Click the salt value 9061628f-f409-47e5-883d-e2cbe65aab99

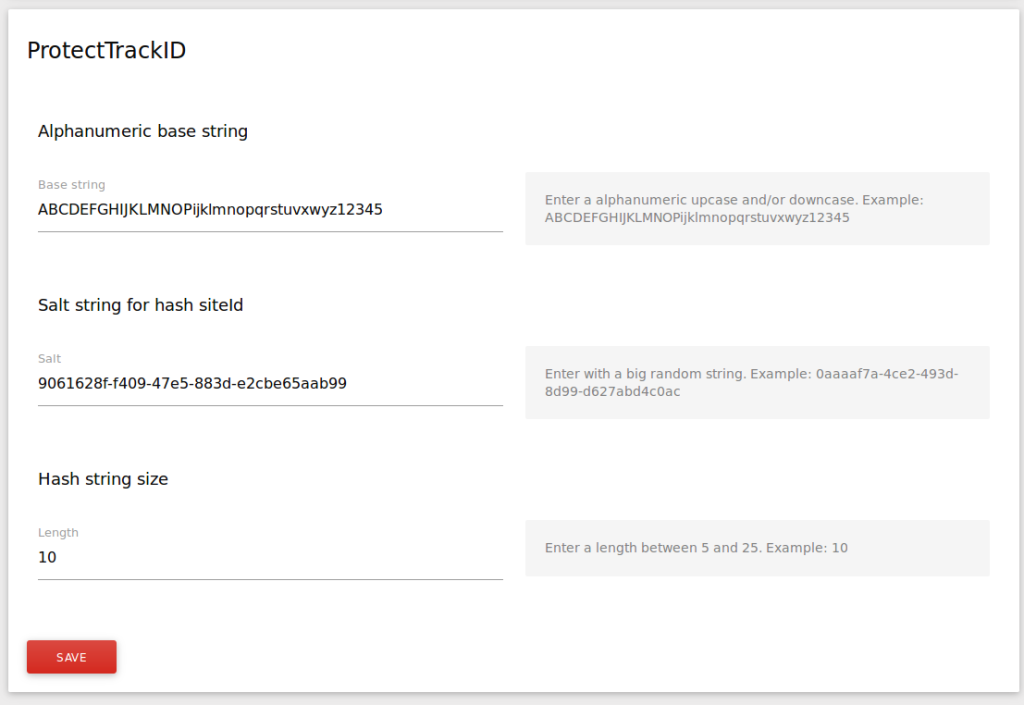point(192,383)
